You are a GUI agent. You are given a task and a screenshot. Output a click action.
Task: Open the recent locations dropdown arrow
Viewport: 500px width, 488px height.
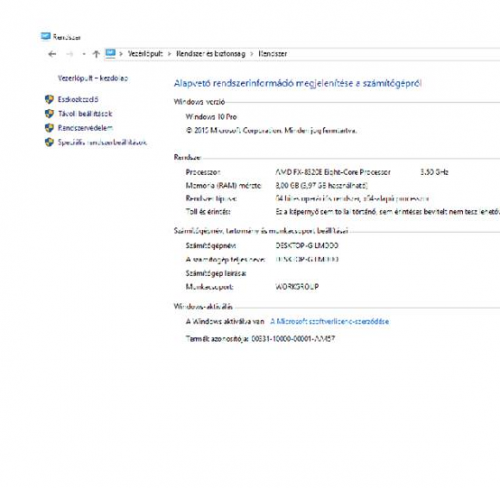[x=84, y=54]
